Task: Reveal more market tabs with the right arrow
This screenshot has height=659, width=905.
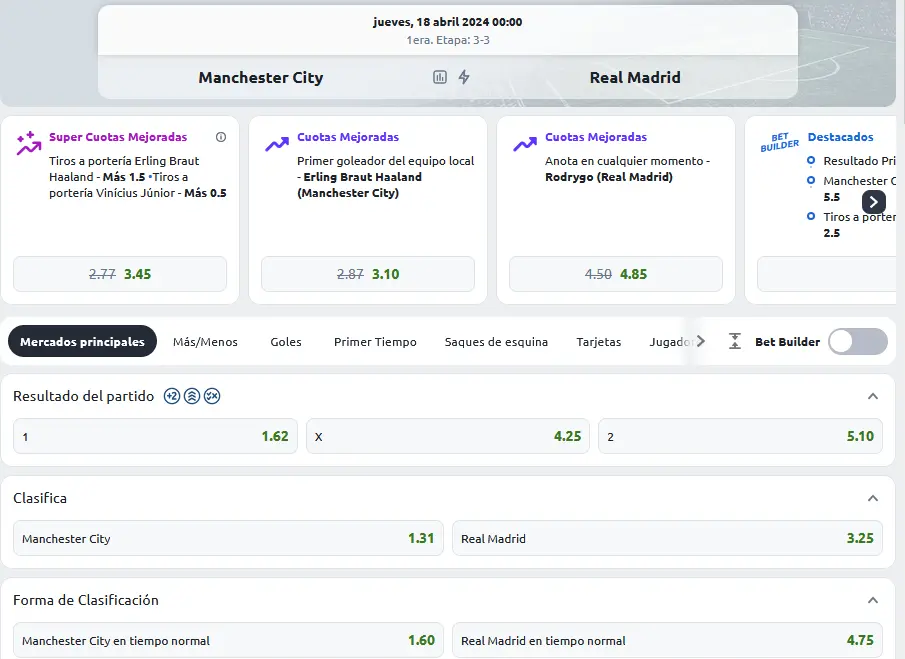Action: coord(701,341)
